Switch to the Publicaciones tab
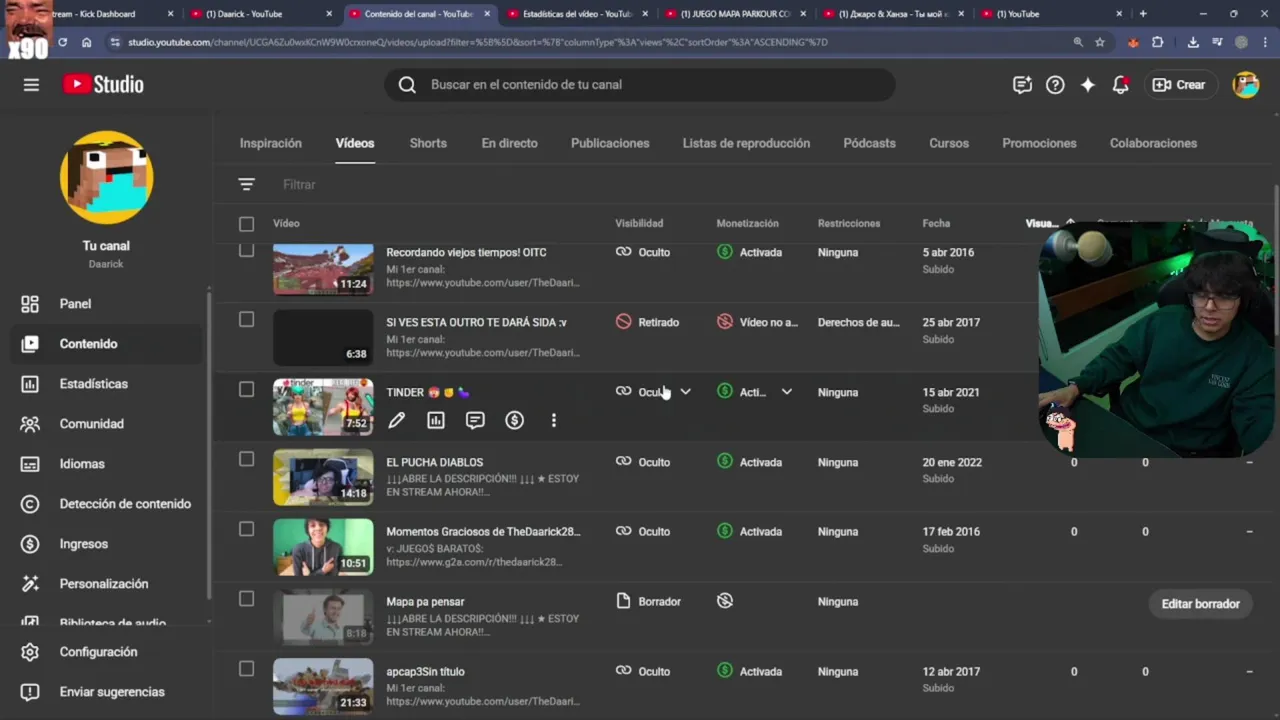 pyautogui.click(x=610, y=143)
